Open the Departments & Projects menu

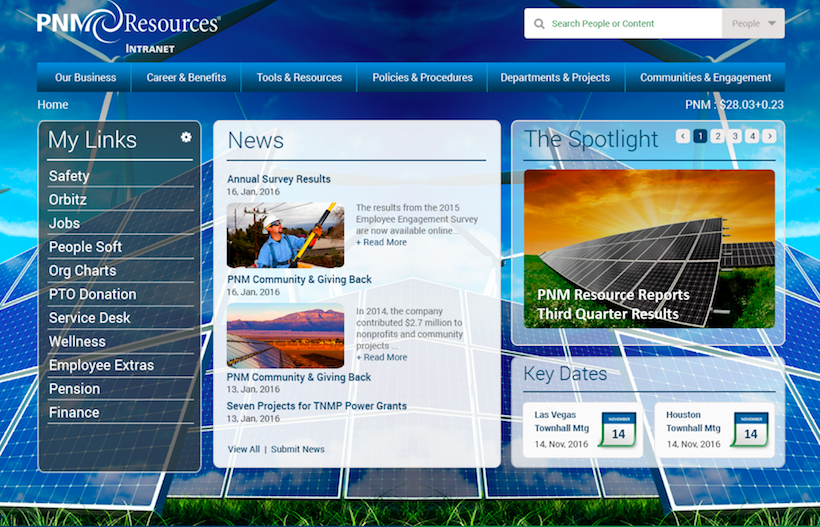(555, 77)
